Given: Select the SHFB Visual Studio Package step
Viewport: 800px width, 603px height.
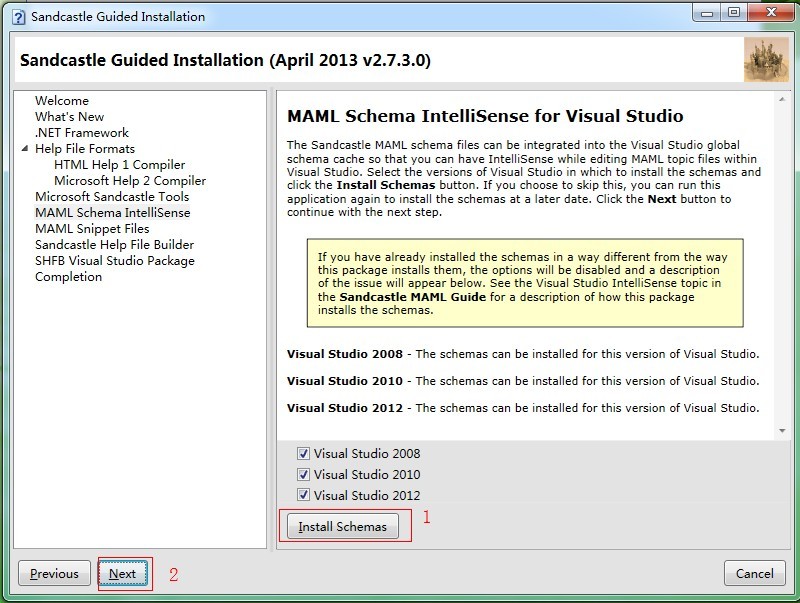Looking at the screenshot, I should (114, 260).
